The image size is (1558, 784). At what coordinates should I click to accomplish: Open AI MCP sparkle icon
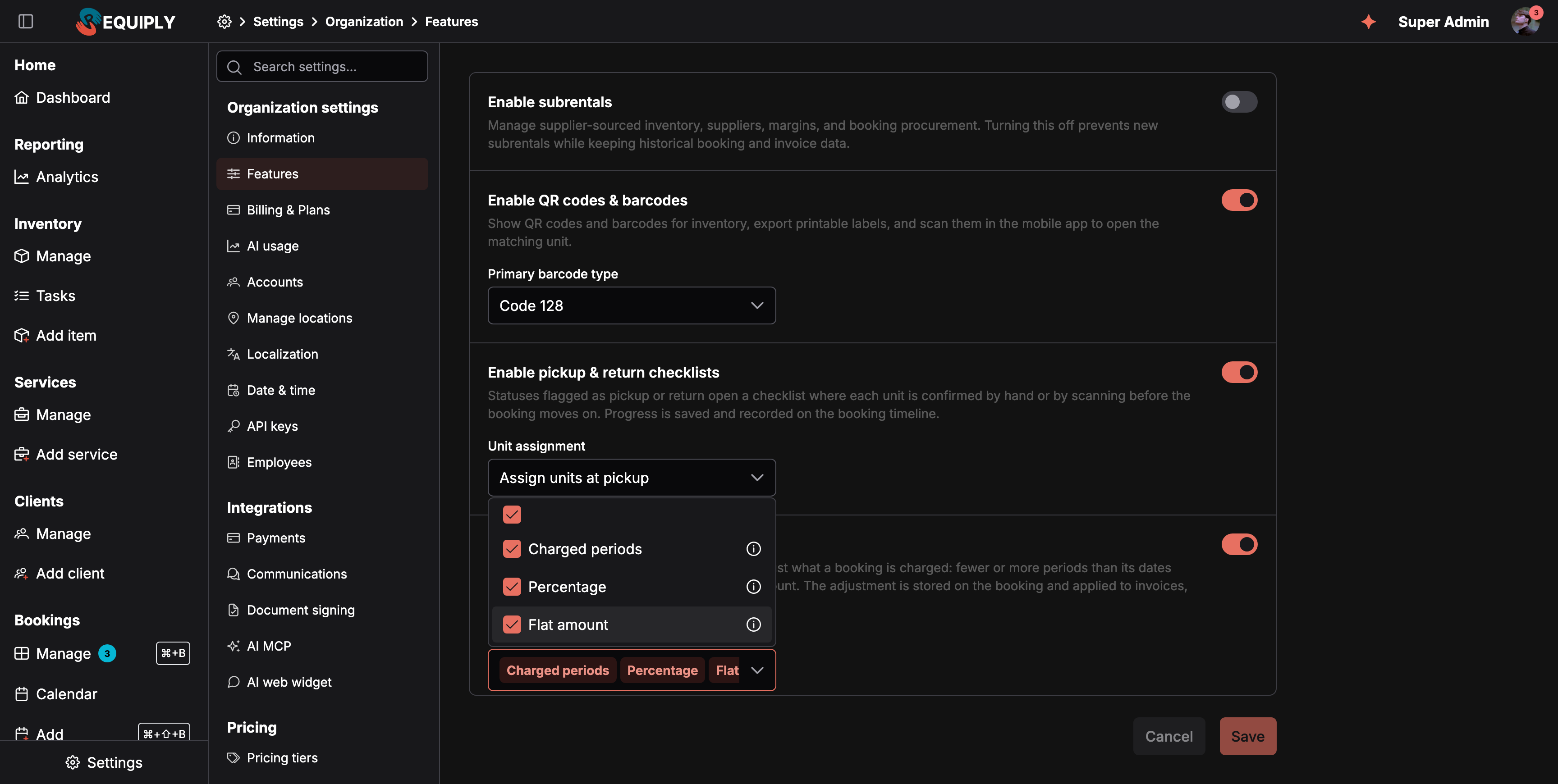[234, 646]
